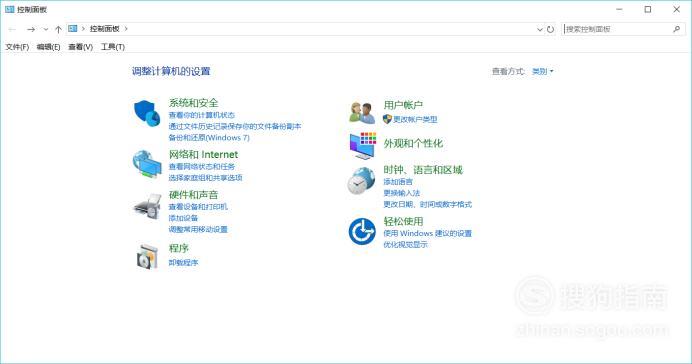
Task: Open the User Accounts people icon
Action: click(x=362, y=112)
